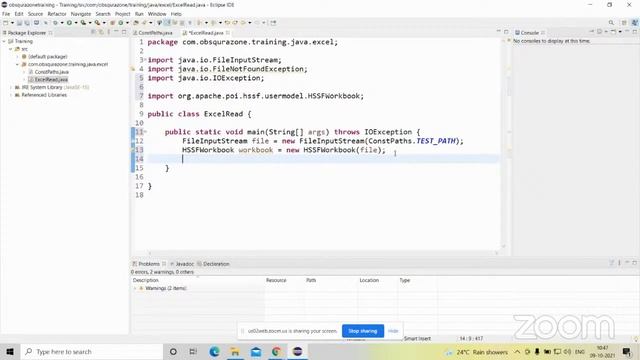Open the Edit menu
640x360 pixels.
[x=19, y=14]
